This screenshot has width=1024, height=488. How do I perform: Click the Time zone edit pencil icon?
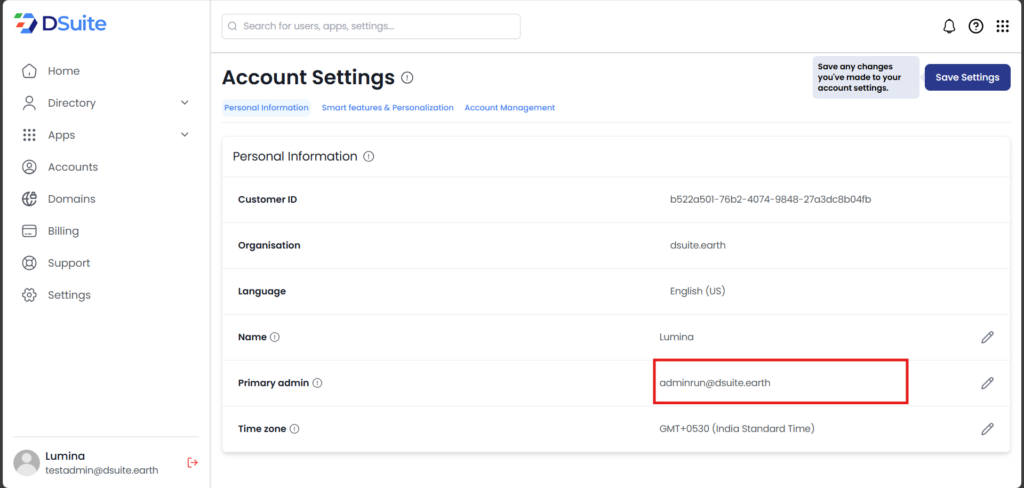987,429
